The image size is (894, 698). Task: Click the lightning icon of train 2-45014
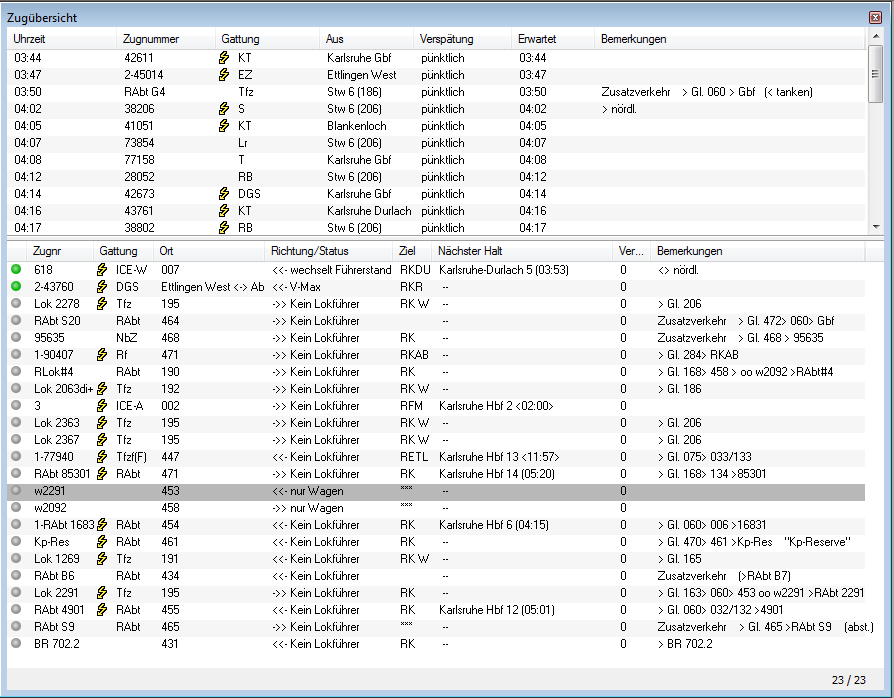coord(224,75)
